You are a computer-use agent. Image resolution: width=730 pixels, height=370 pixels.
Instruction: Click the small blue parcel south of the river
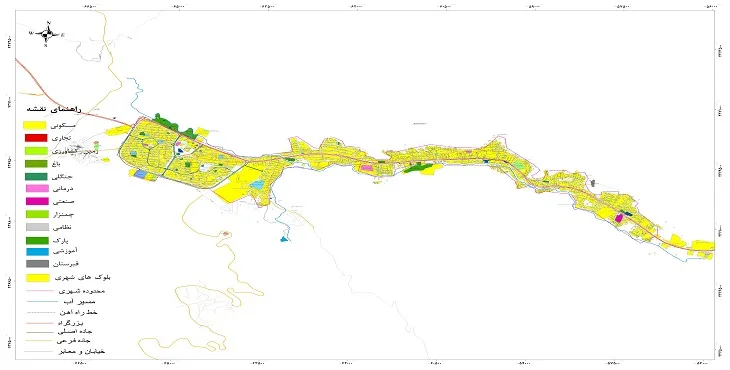(x=284, y=239)
